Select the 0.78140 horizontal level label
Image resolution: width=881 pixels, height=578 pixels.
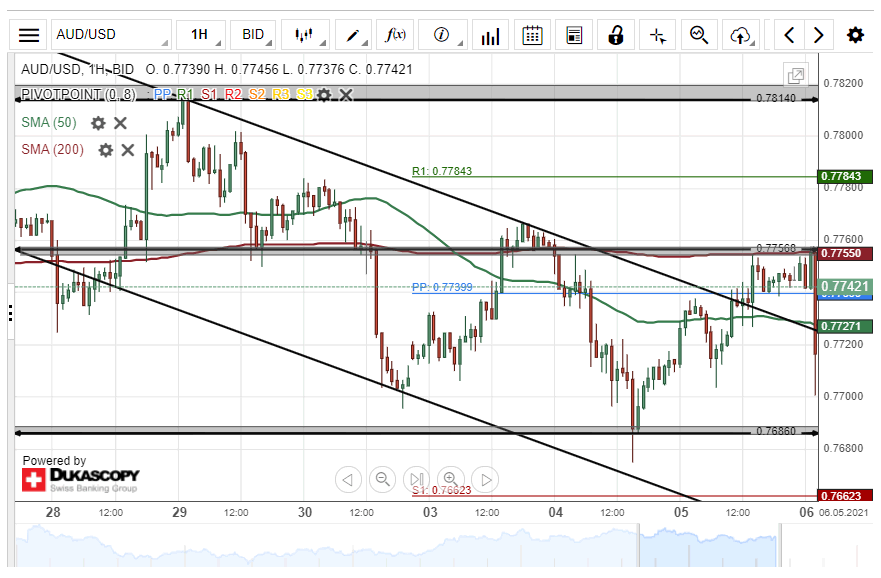coord(776,98)
